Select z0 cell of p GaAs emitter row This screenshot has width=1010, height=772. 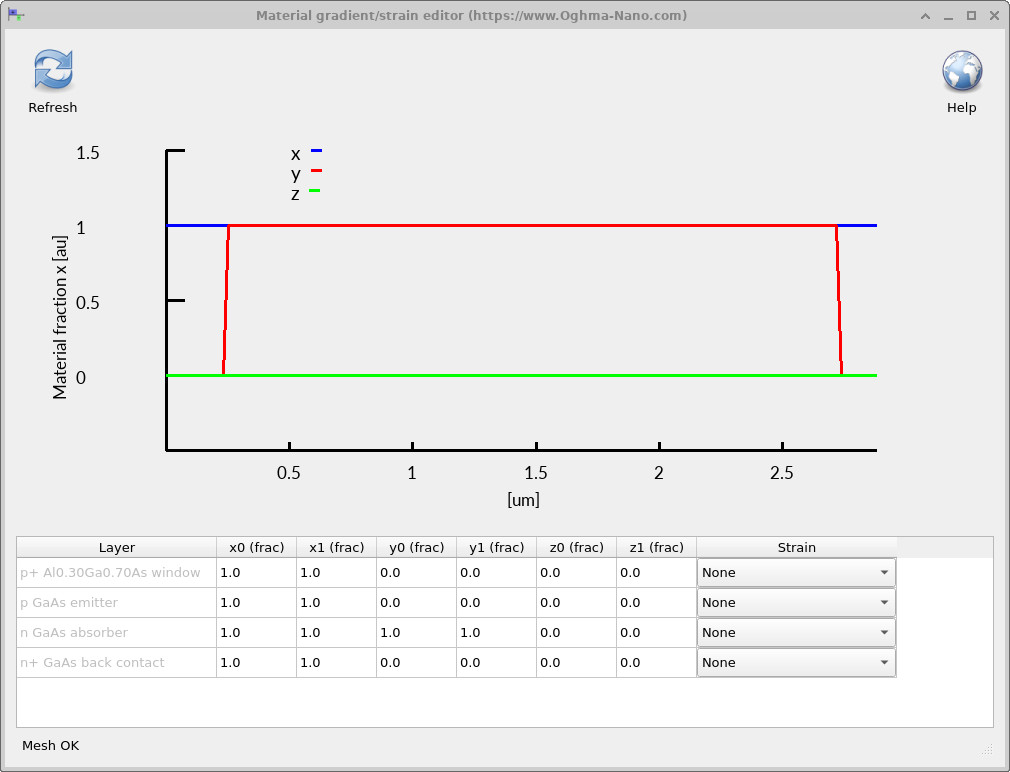[576, 603]
